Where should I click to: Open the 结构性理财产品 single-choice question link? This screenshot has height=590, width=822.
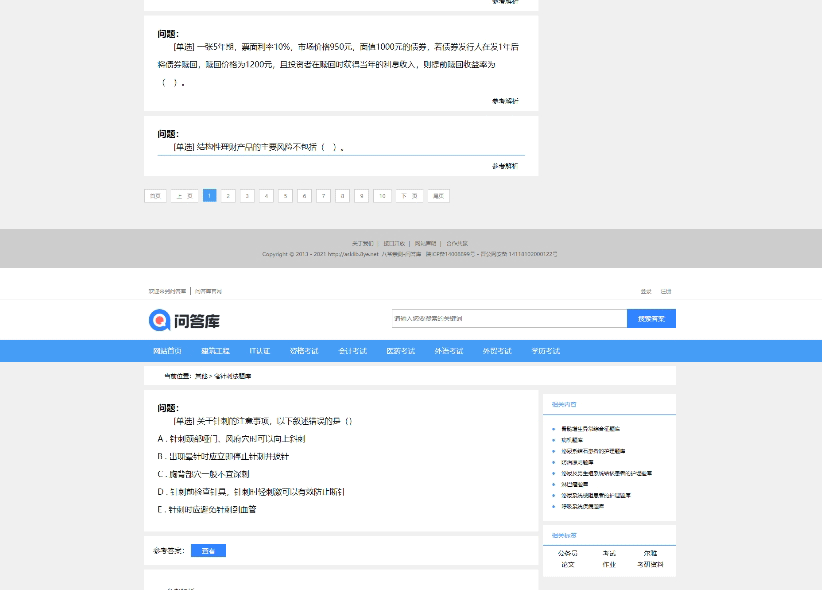[x=259, y=147]
